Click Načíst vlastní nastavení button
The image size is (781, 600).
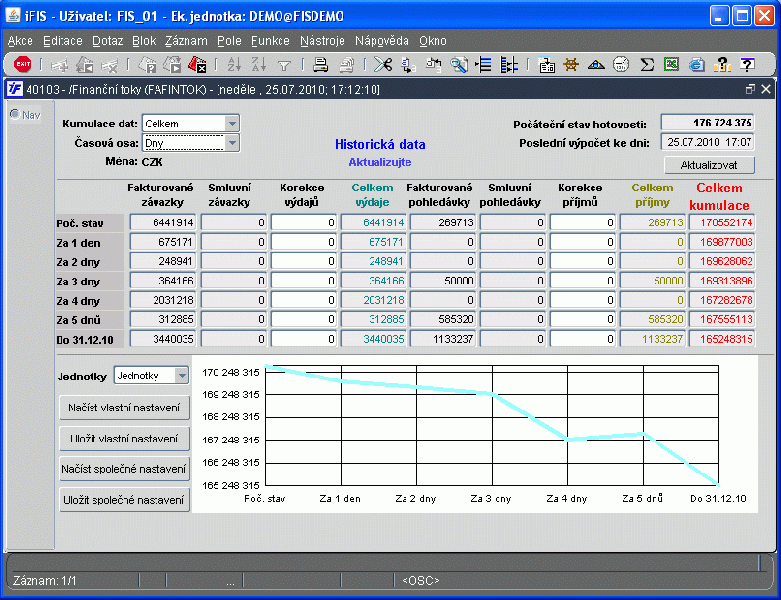coord(125,408)
